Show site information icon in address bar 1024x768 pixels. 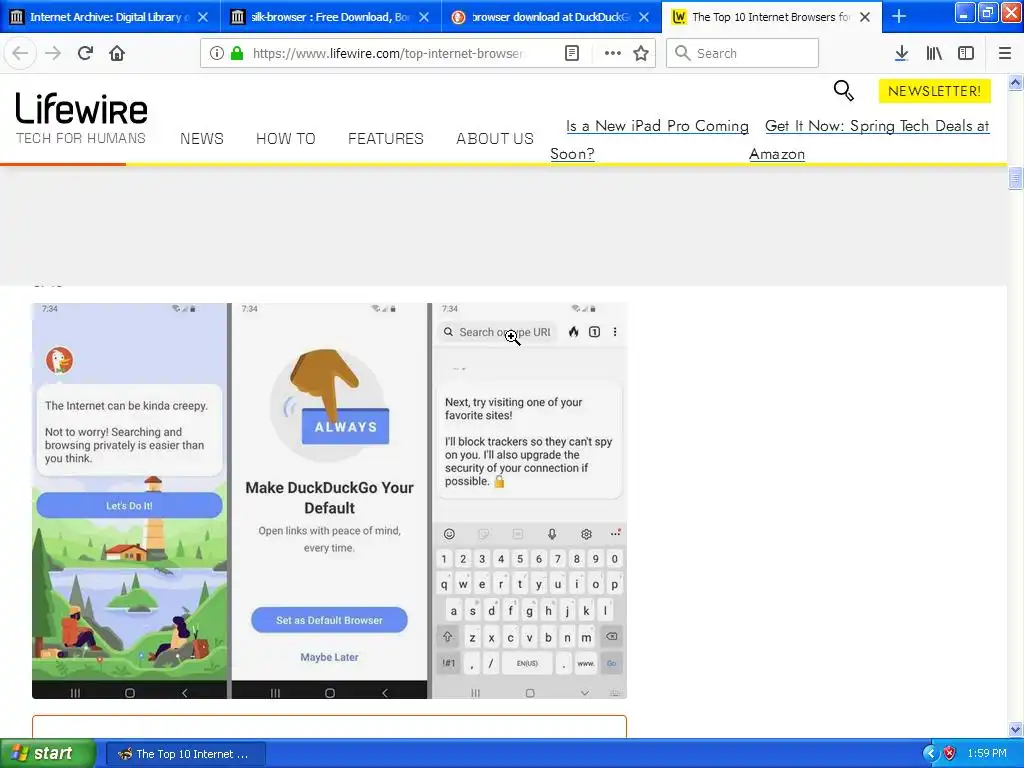pyautogui.click(x=217, y=53)
